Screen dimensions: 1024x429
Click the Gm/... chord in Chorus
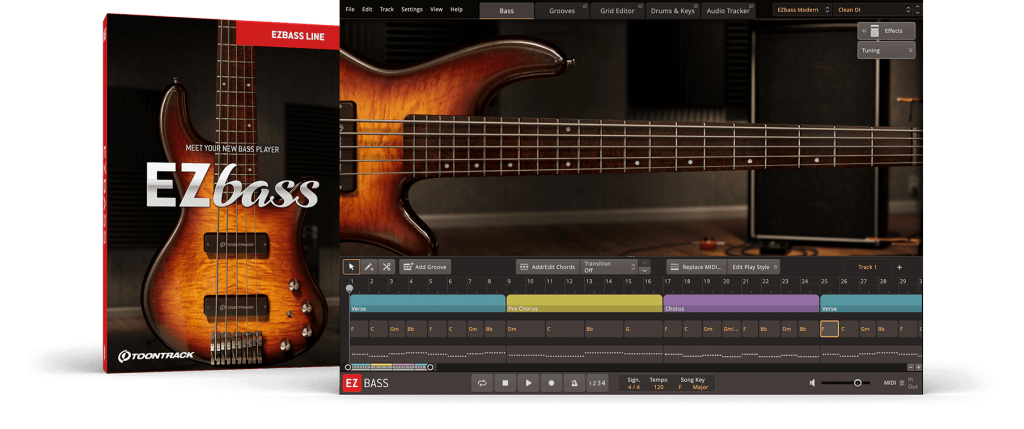point(731,329)
